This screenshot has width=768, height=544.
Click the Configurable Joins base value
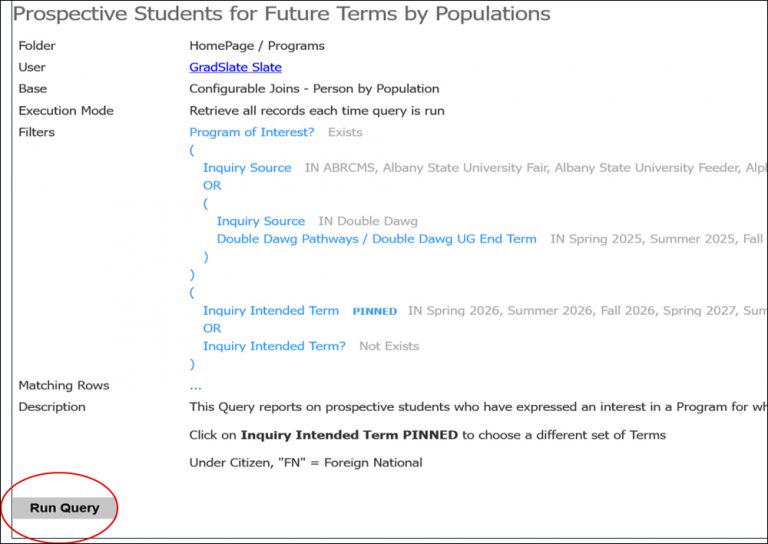click(x=314, y=89)
